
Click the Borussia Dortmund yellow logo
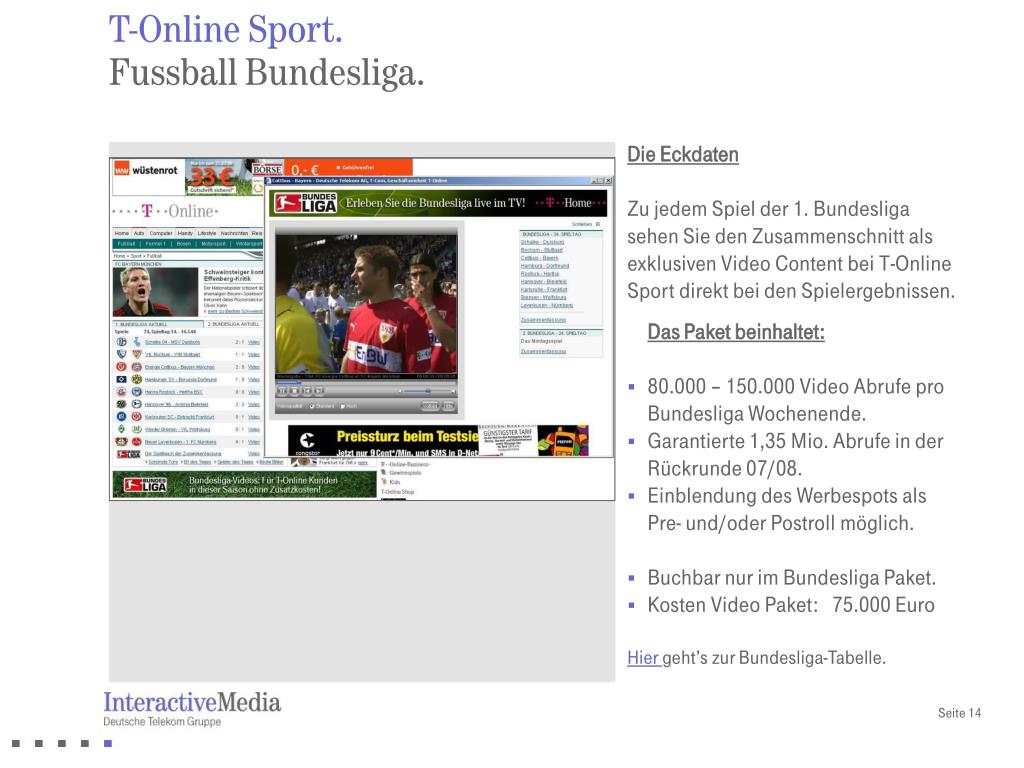136,379
